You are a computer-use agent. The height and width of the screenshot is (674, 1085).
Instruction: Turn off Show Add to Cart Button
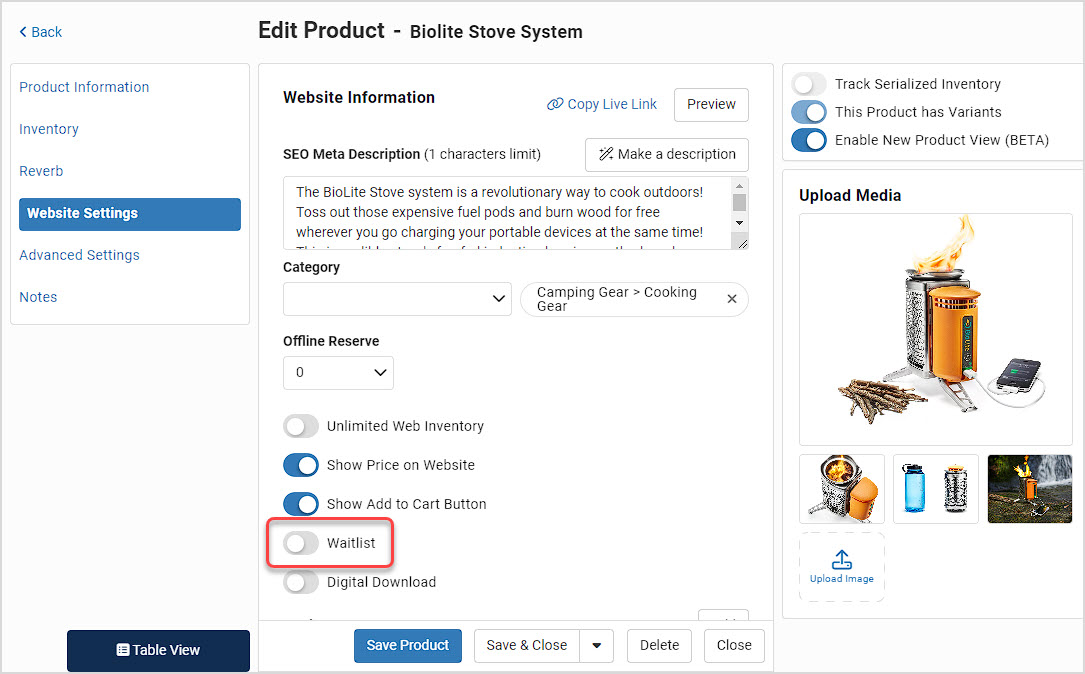[301, 504]
